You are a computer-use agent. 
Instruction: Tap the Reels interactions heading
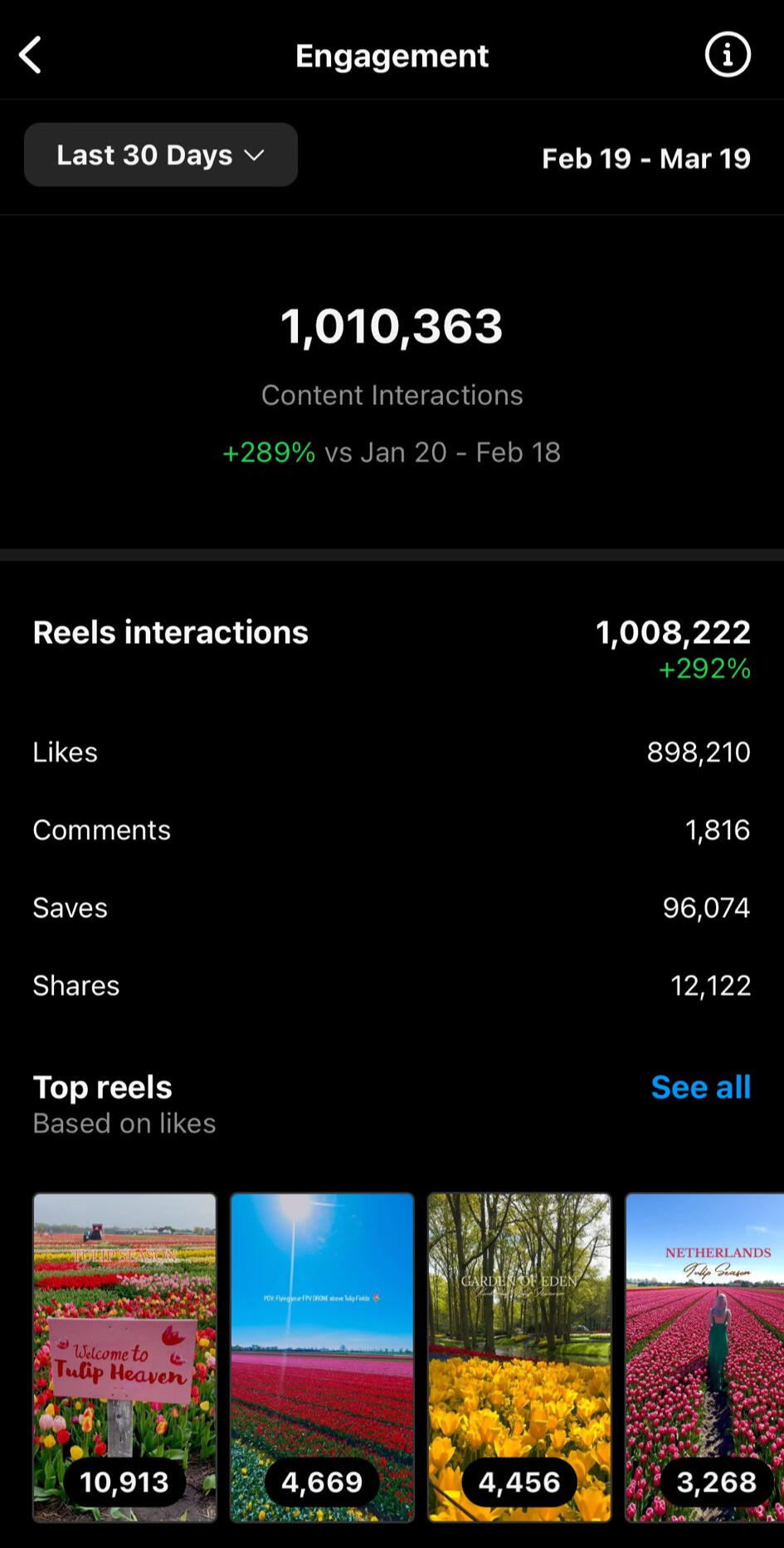click(171, 632)
